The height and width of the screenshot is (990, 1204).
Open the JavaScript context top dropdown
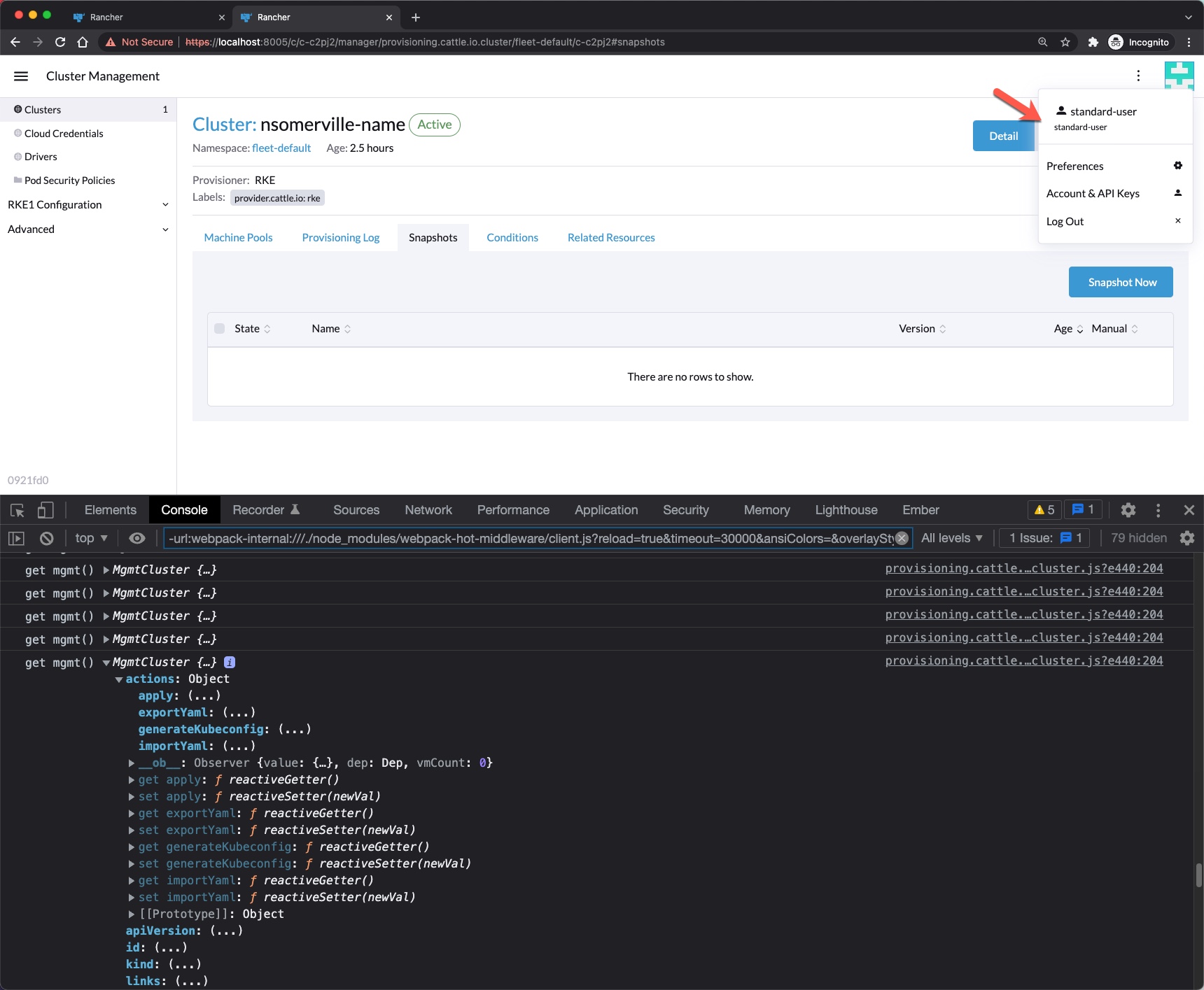(91, 538)
